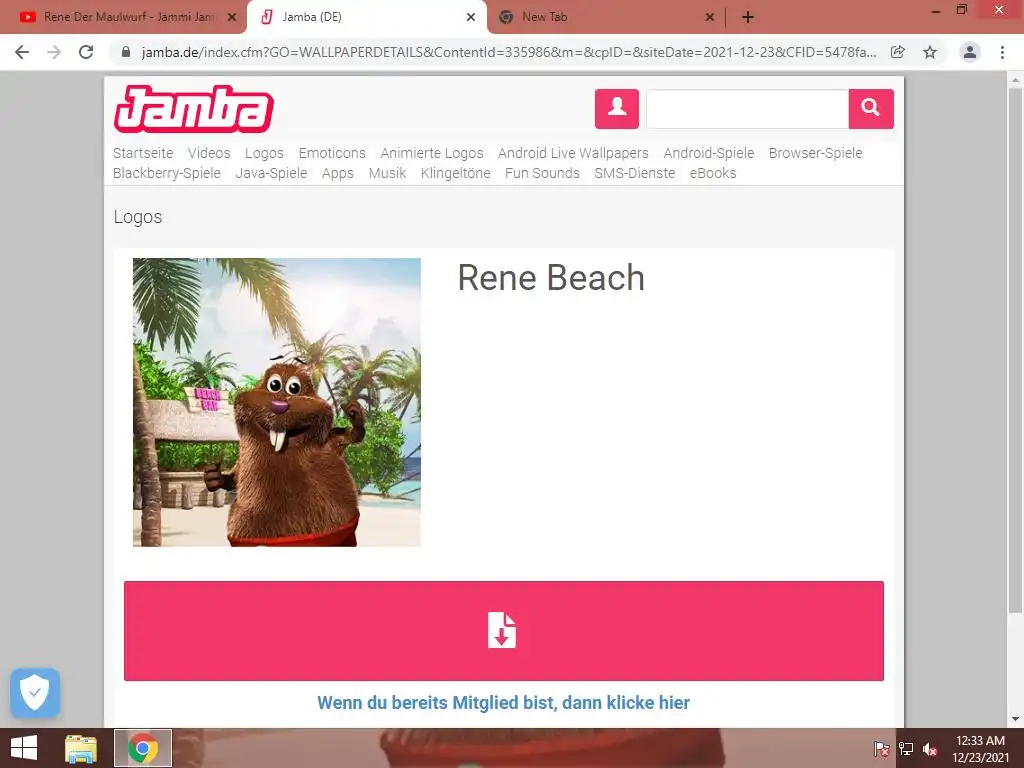This screenshot has width=1024, height=768.
Task: Click the share page icon in address bar
Action: tap(898, 52)
